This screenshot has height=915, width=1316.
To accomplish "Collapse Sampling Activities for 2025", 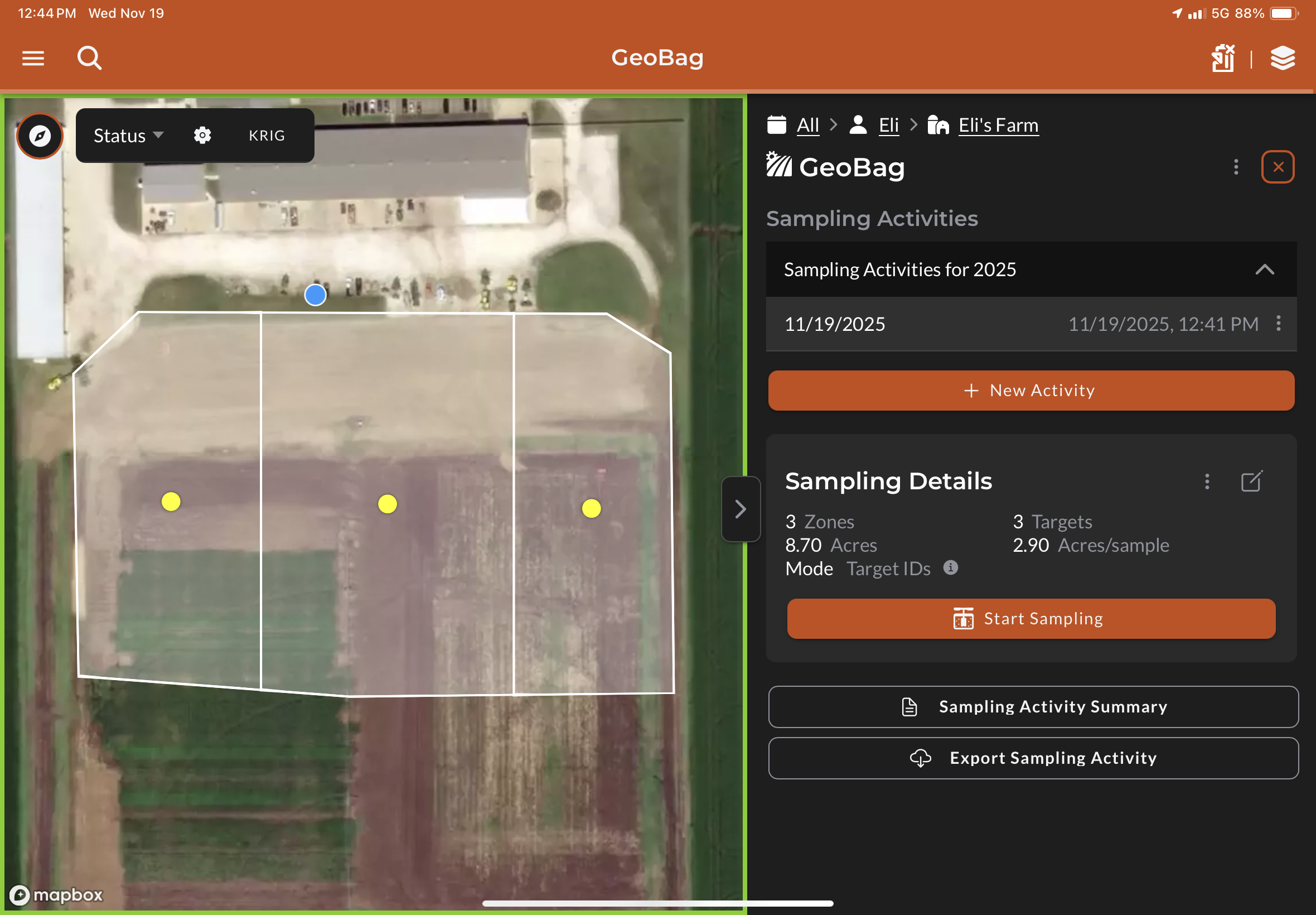I will 1265,269.
